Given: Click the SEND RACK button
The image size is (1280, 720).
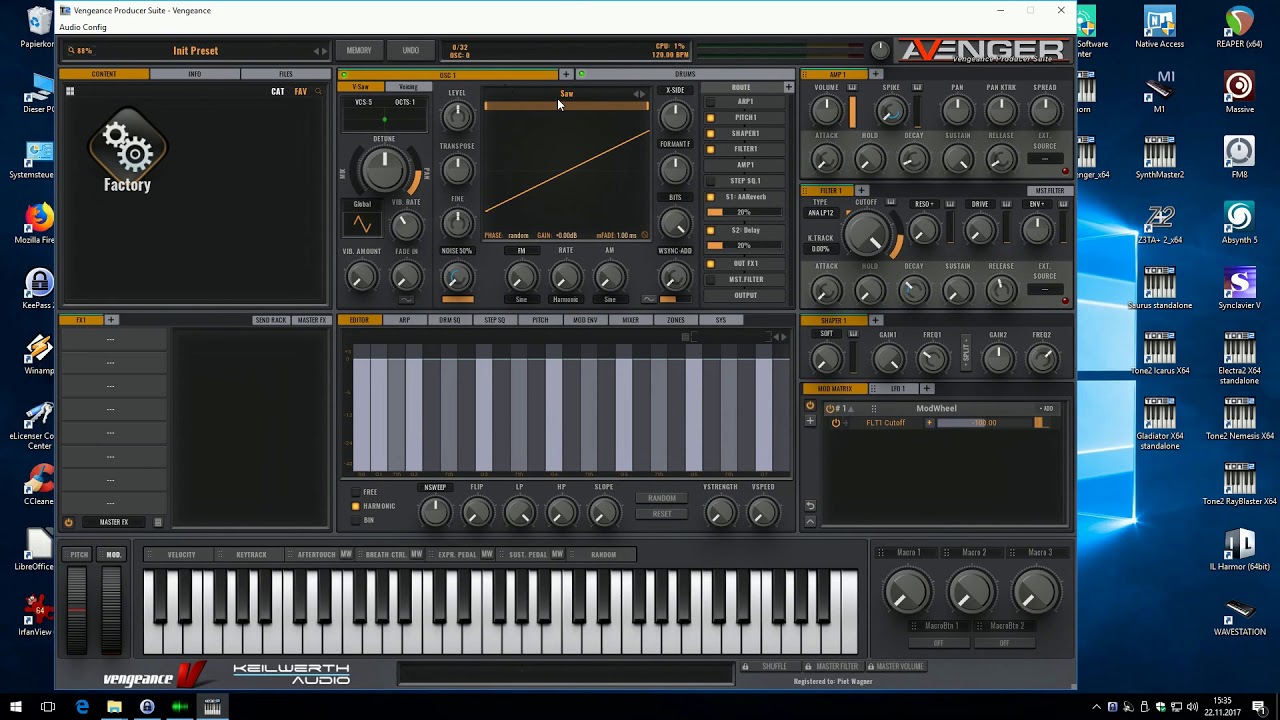Looking at the screenshot, I should (271, 320).
